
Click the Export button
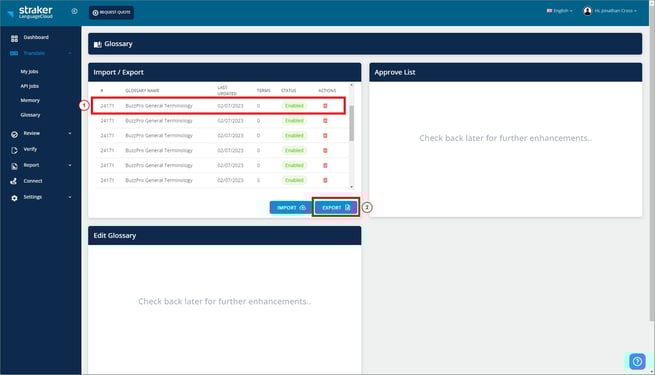tap(336, 208)
